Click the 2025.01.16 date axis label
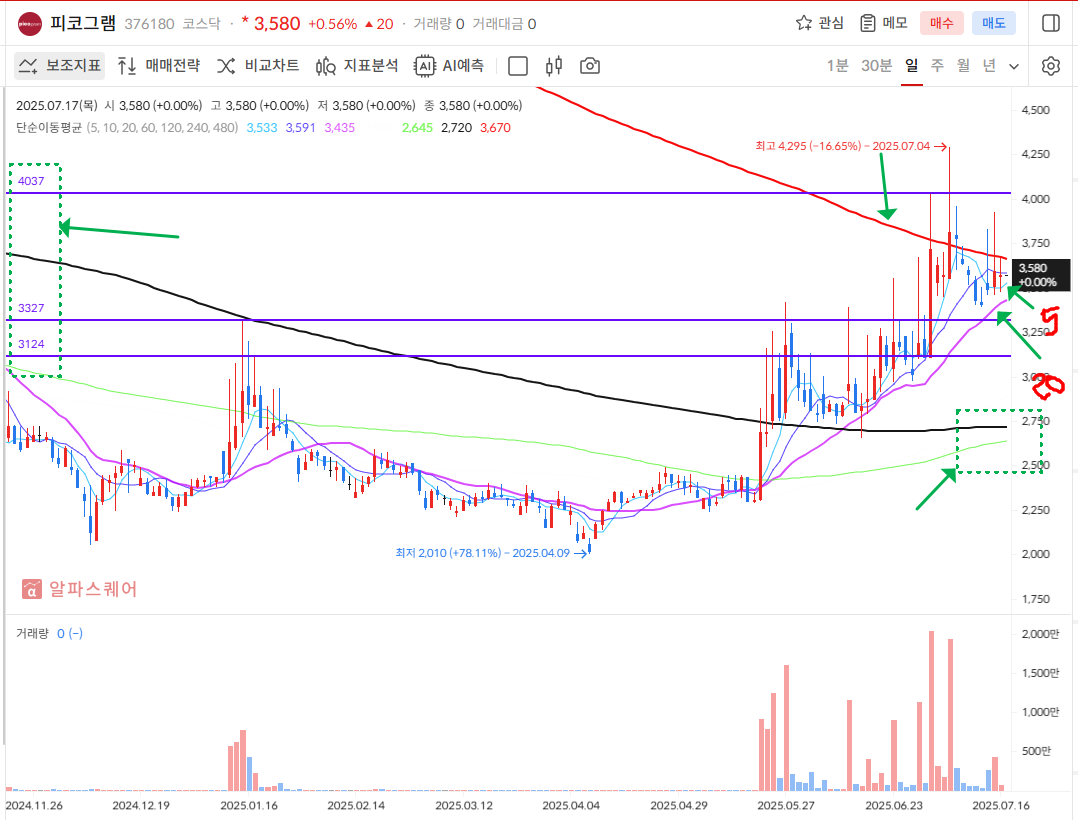The image size is (1078, 820). coord(249,806)
